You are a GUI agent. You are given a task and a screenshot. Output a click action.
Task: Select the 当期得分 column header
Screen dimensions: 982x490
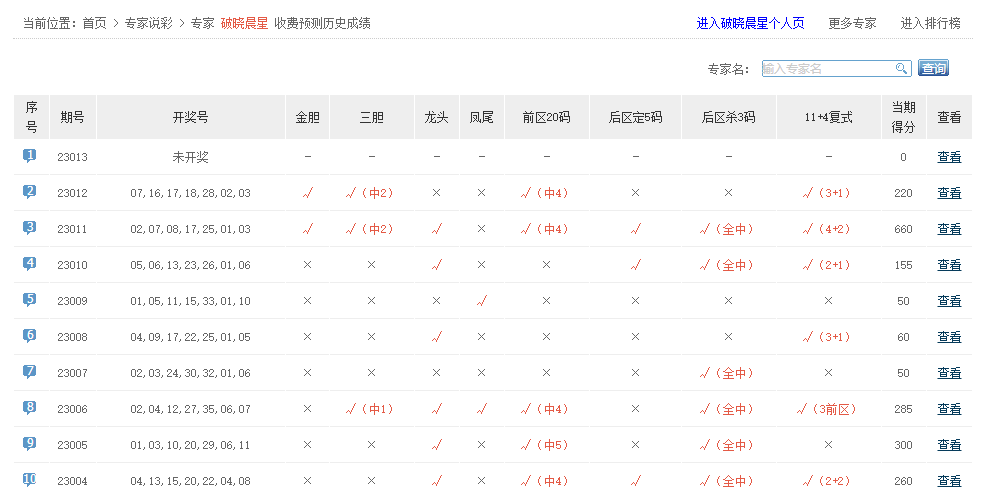tap(903, 117)
